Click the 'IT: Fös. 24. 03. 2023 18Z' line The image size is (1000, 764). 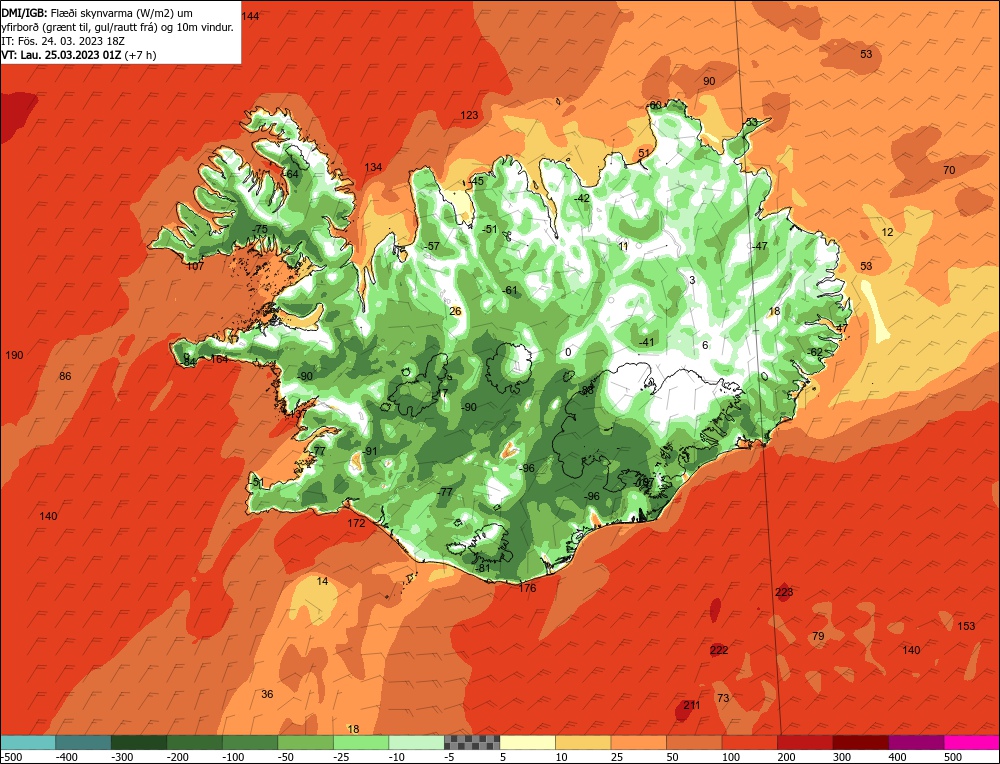63,41
